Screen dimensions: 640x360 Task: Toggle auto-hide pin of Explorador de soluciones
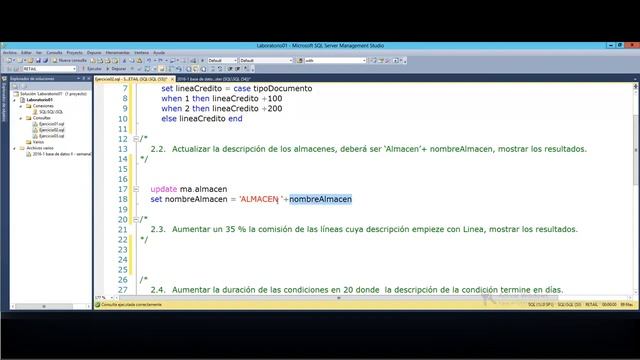84,78
